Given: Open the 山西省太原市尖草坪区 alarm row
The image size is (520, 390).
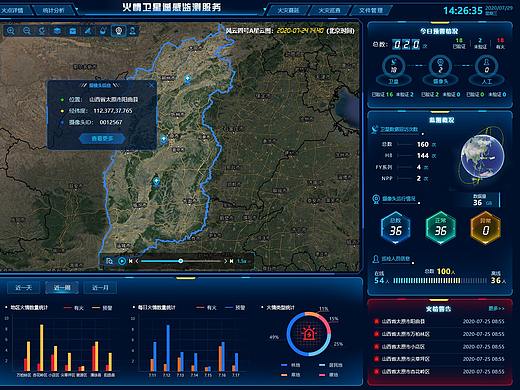Looking at the screenshot, I should click(x=439, y=359).
